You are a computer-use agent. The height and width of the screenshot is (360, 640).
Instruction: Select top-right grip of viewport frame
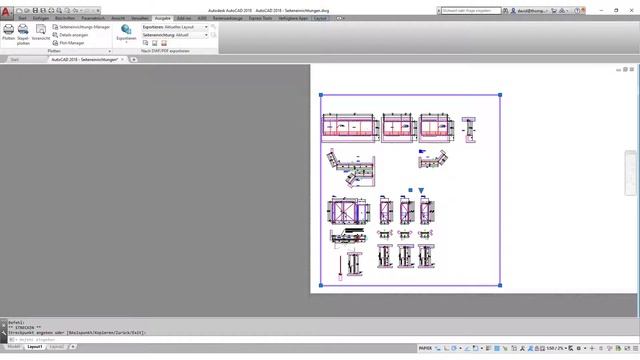coord(500,95)
